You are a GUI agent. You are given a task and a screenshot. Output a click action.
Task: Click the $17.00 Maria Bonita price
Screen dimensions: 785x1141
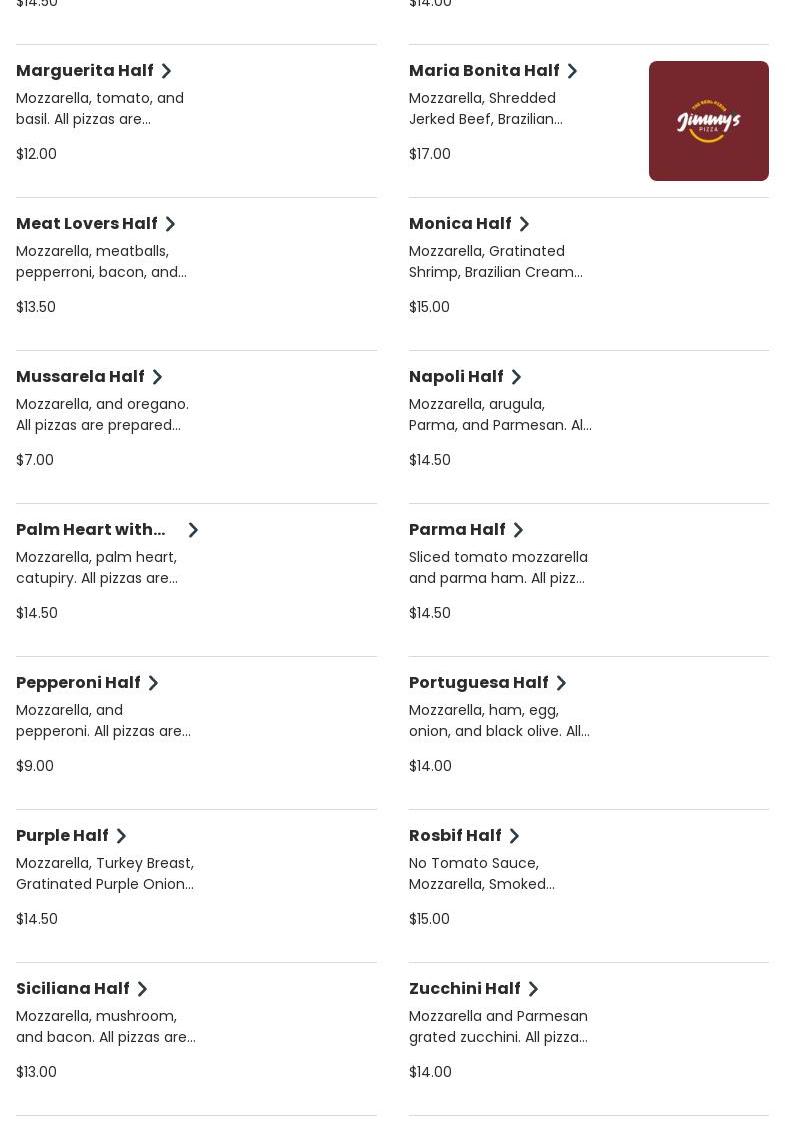[430, 154]
